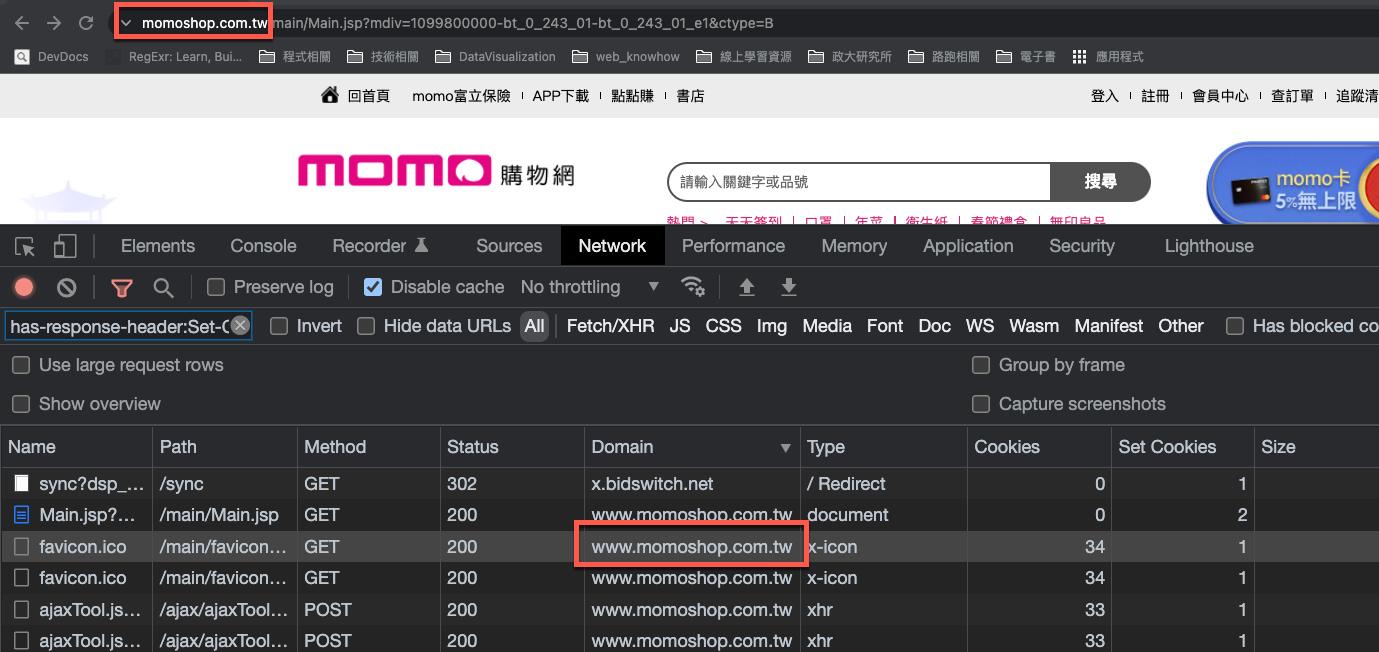Image resolution: width=1379 pixels, height=652 pixels.
Task: Open the RegExr bookmark
Action: point(174,57)
